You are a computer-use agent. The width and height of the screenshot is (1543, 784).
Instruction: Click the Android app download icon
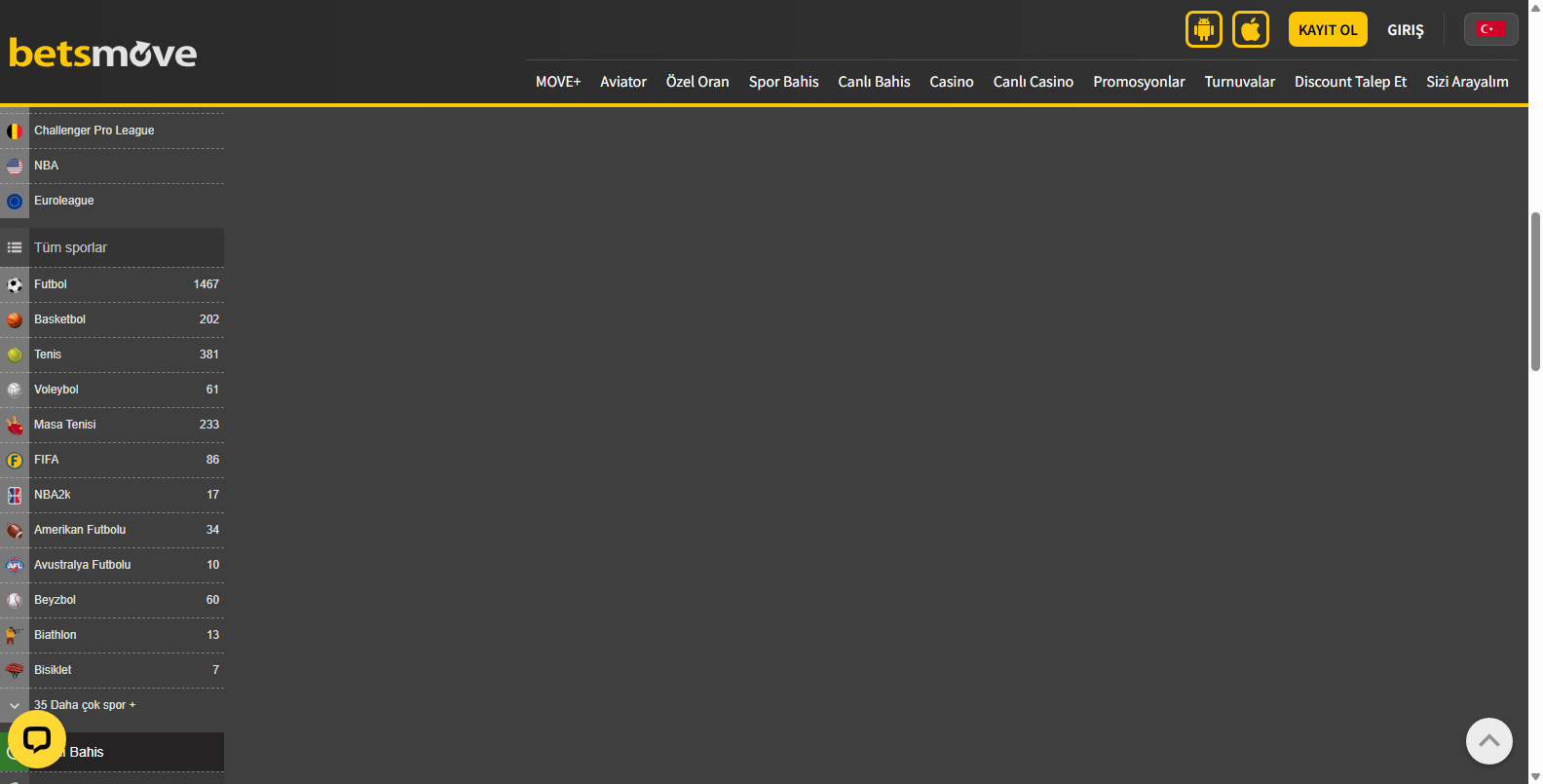(1203, 29)
